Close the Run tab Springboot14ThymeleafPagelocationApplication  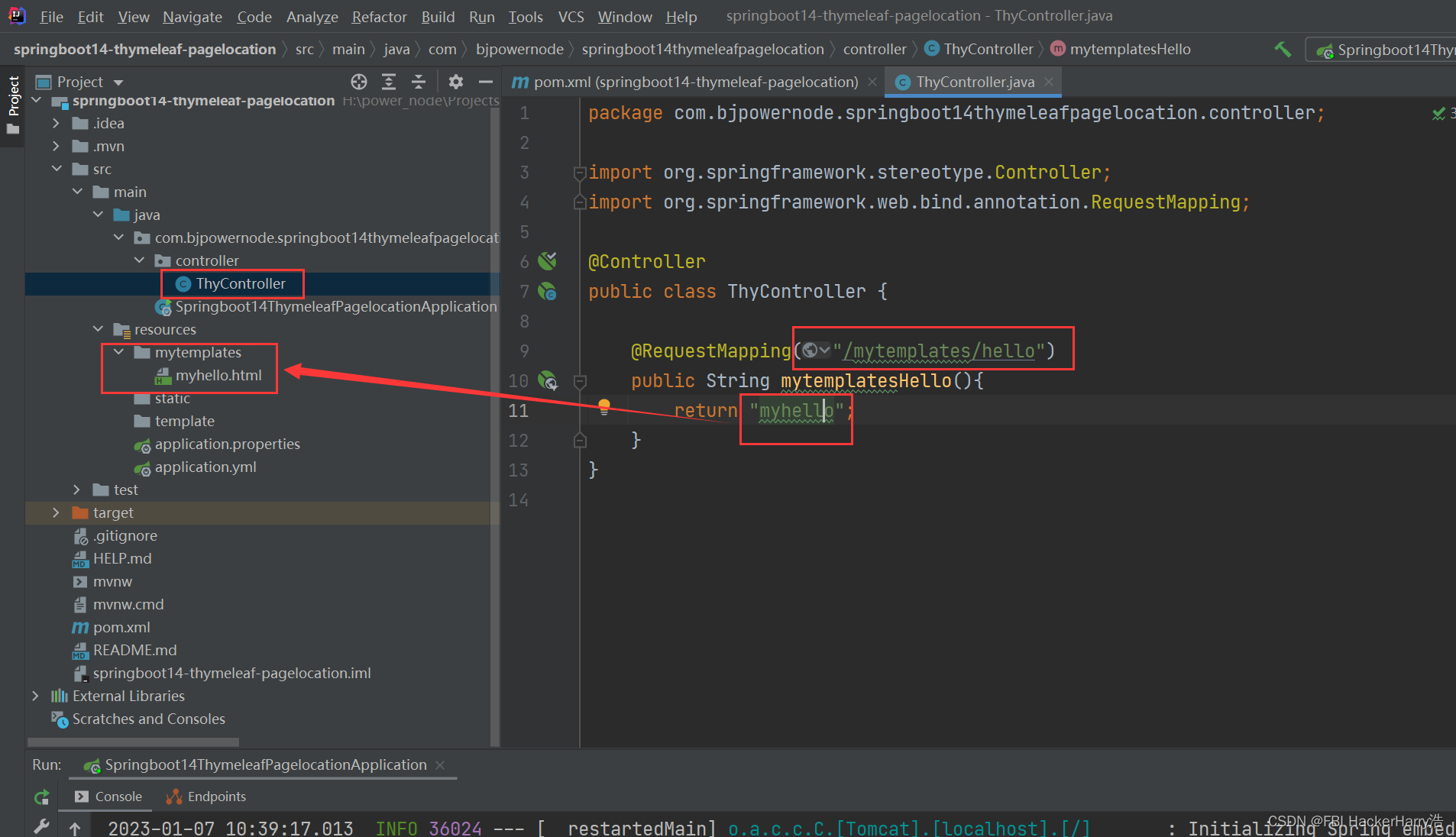coord(440,765)
